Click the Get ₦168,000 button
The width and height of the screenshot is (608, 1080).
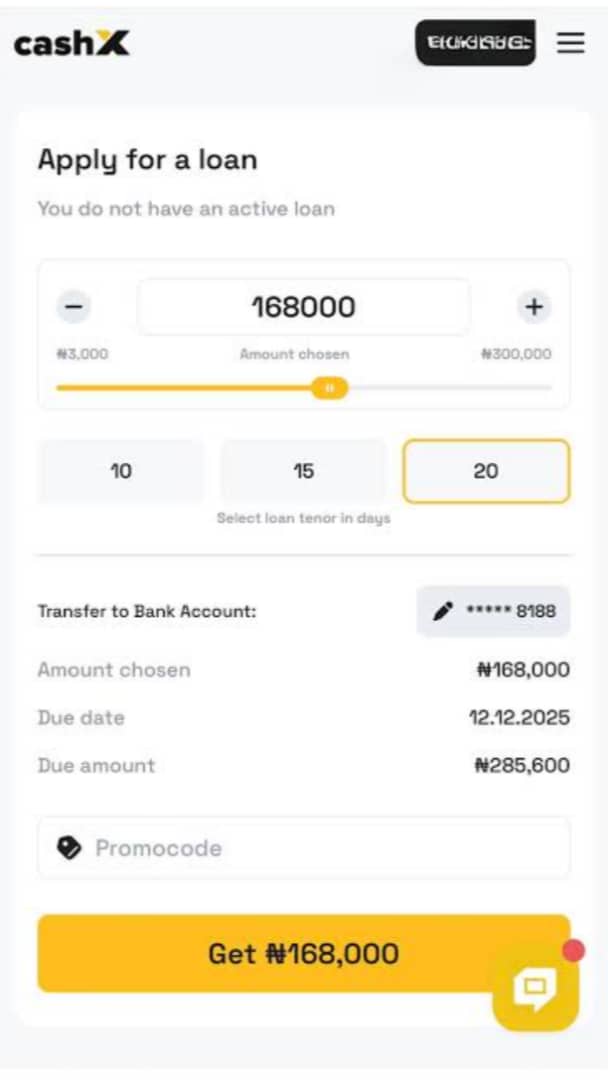pyautogui.click(x=304, y=954)
